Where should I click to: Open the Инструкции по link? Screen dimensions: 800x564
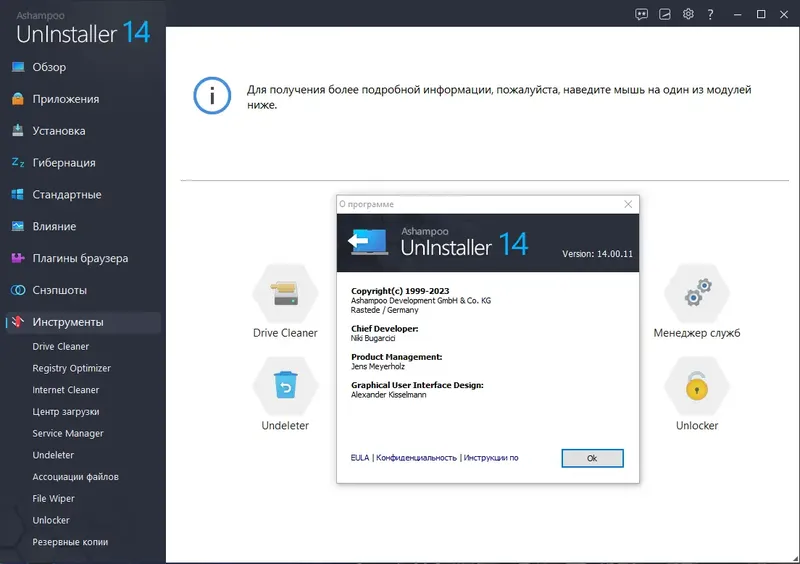491,458
